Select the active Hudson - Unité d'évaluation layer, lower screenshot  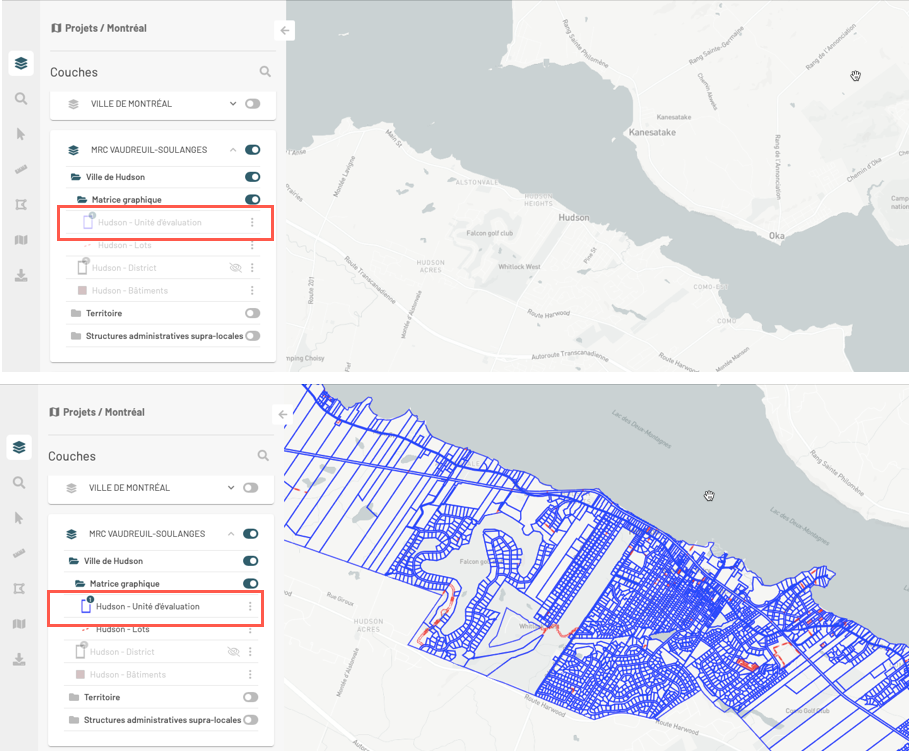tap(147, 606)
